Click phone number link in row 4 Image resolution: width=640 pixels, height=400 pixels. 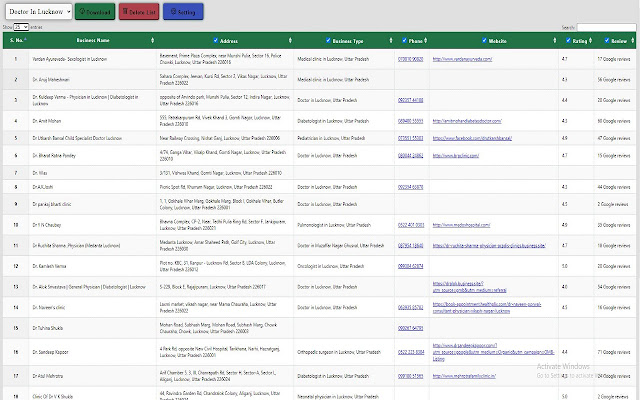coord(410,121)
